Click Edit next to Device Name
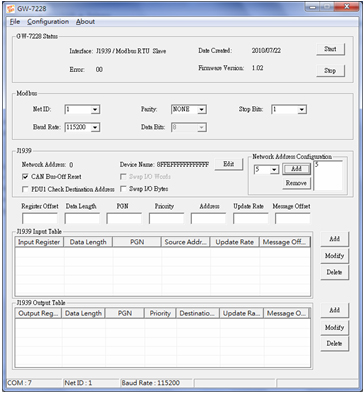Screen dimensions: 363x394 [229, 164]
